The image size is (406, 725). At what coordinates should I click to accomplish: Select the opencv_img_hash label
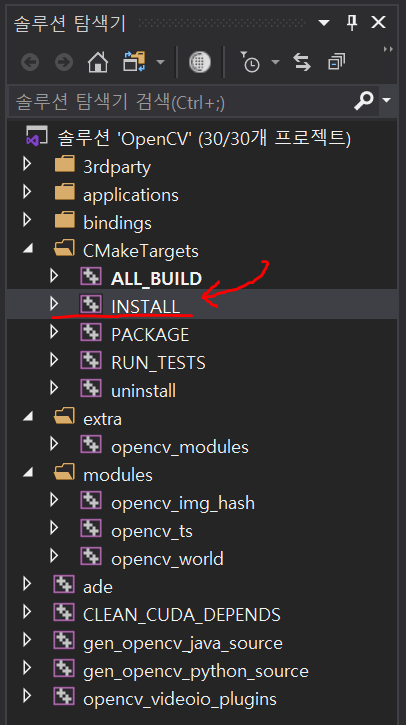(x=183, y=503)
